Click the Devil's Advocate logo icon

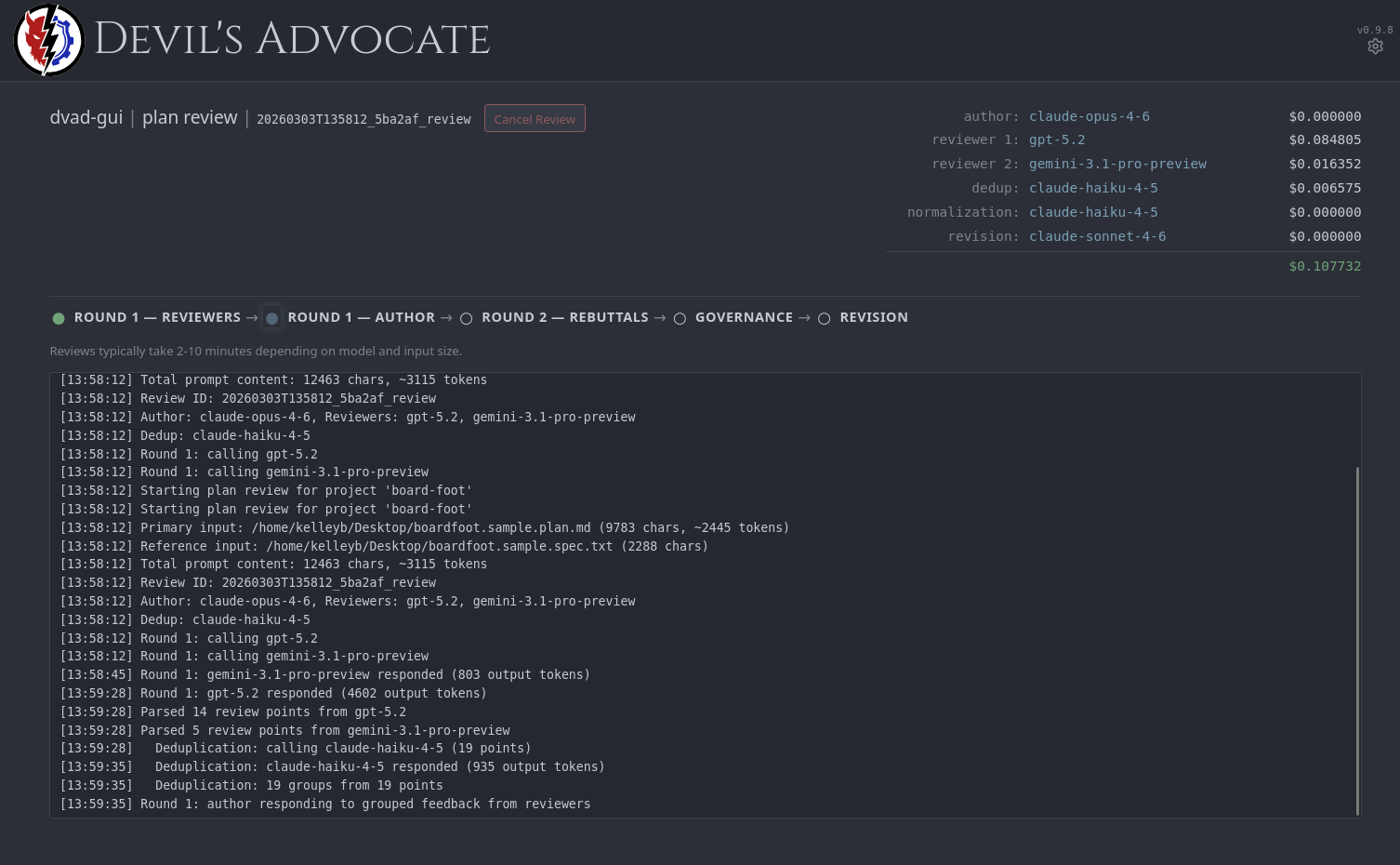point(48,40)
